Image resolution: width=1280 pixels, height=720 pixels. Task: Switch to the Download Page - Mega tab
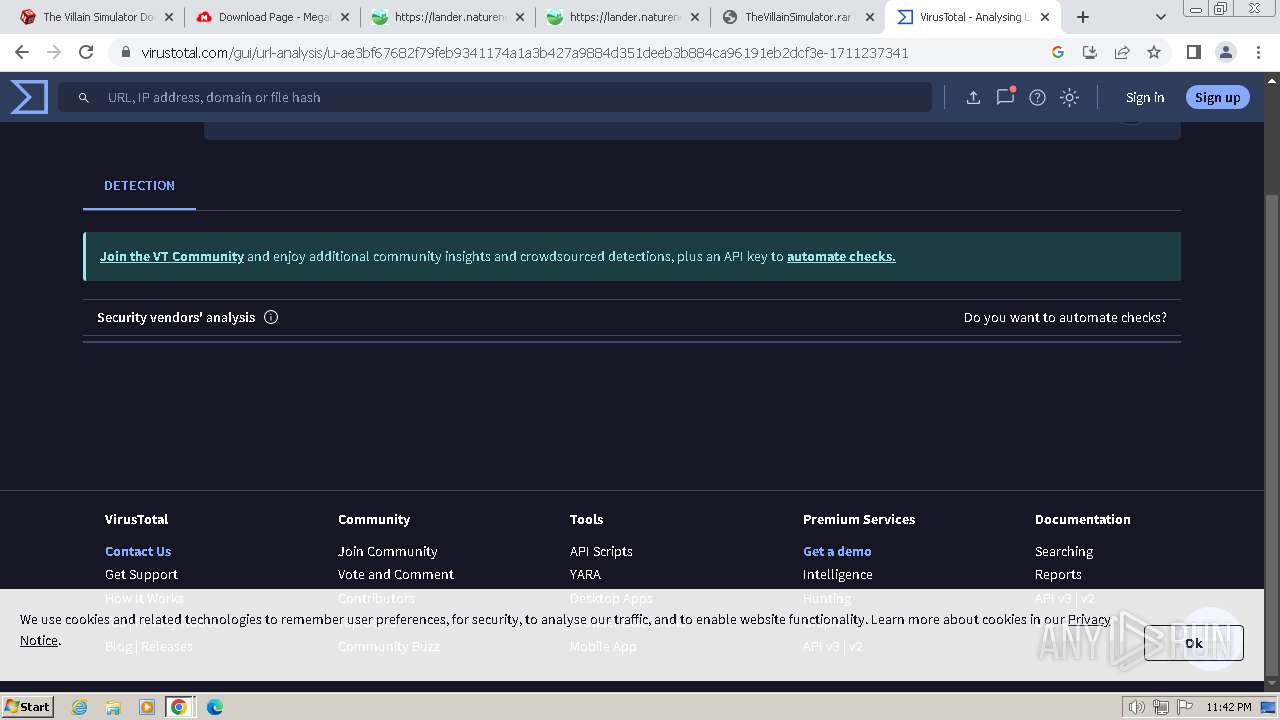click(x=273, y=17)
